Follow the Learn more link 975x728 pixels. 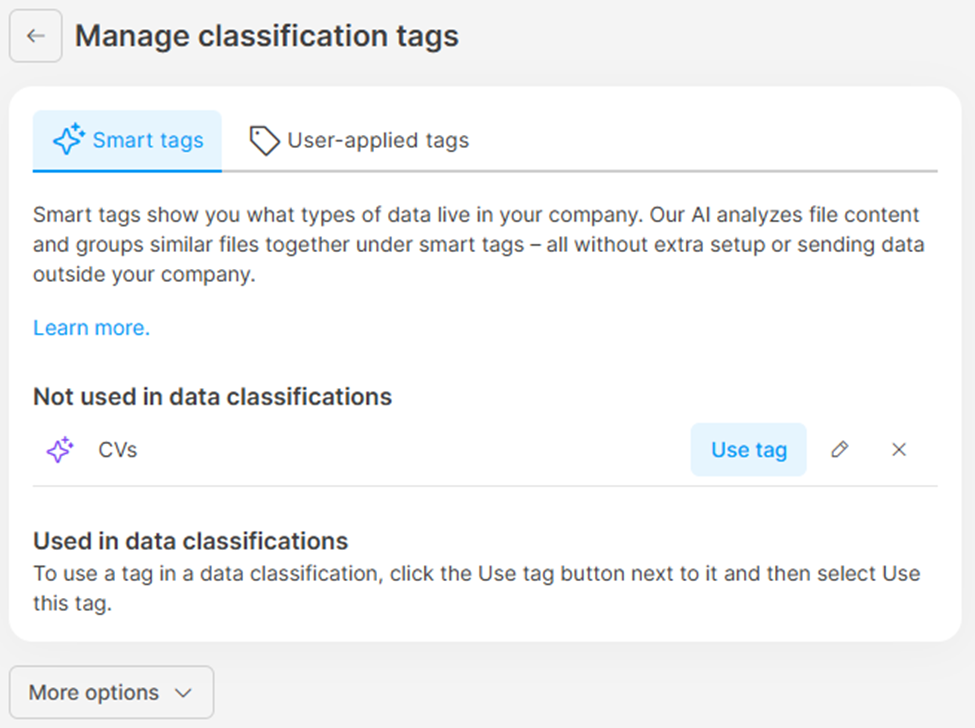tap(91, 328)
